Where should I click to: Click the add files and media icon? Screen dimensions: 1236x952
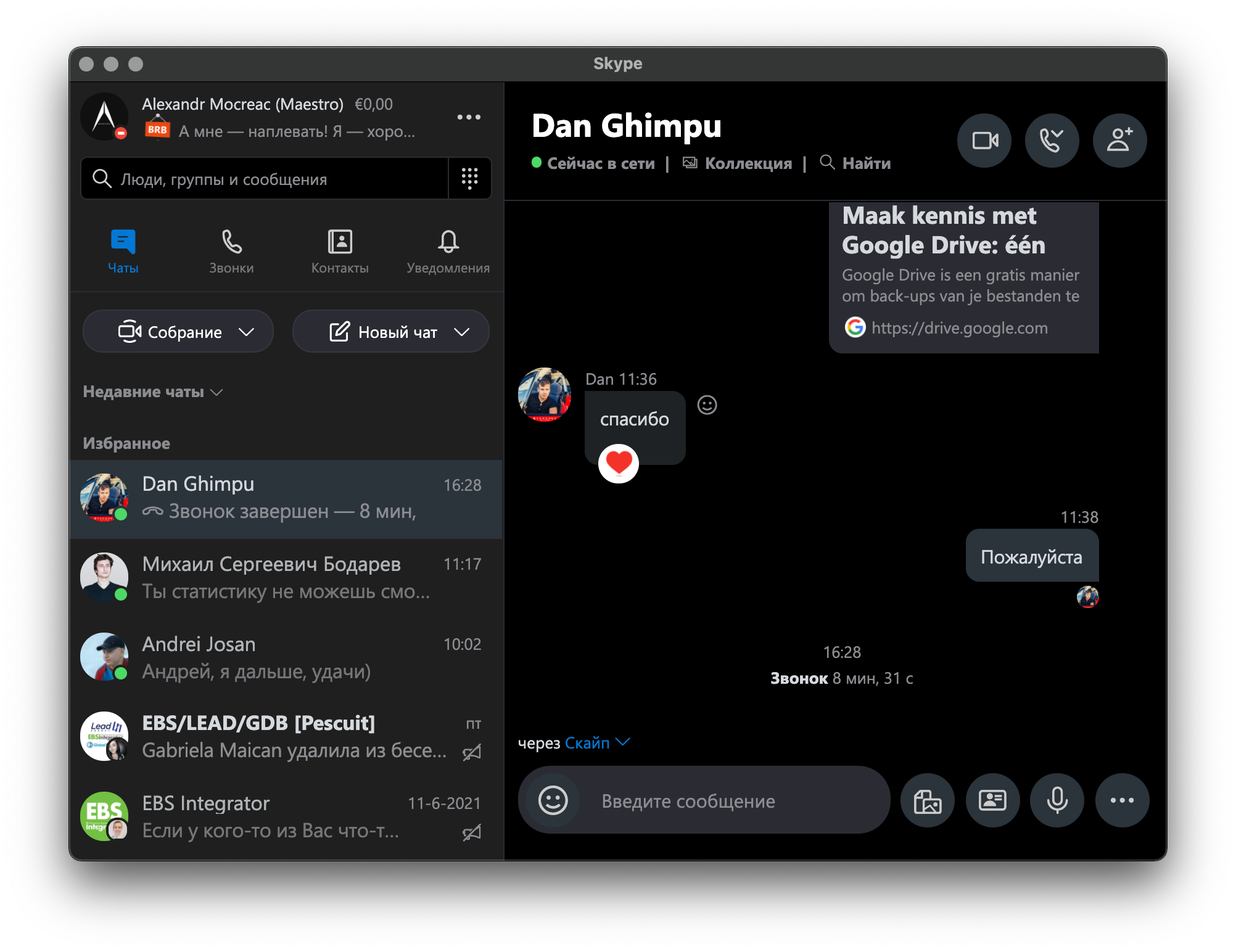point(927,800)
